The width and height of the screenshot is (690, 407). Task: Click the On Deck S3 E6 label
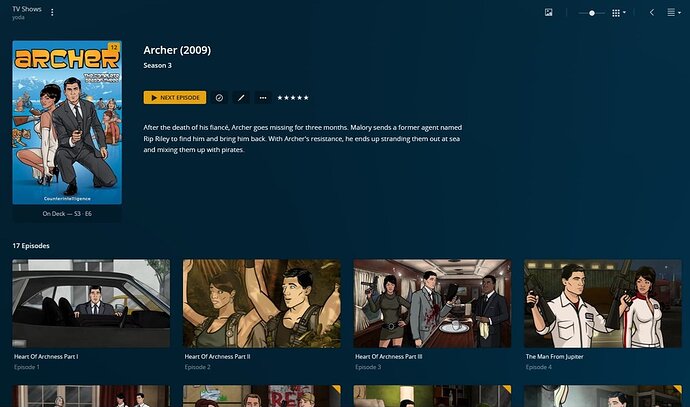click(67, 213)
